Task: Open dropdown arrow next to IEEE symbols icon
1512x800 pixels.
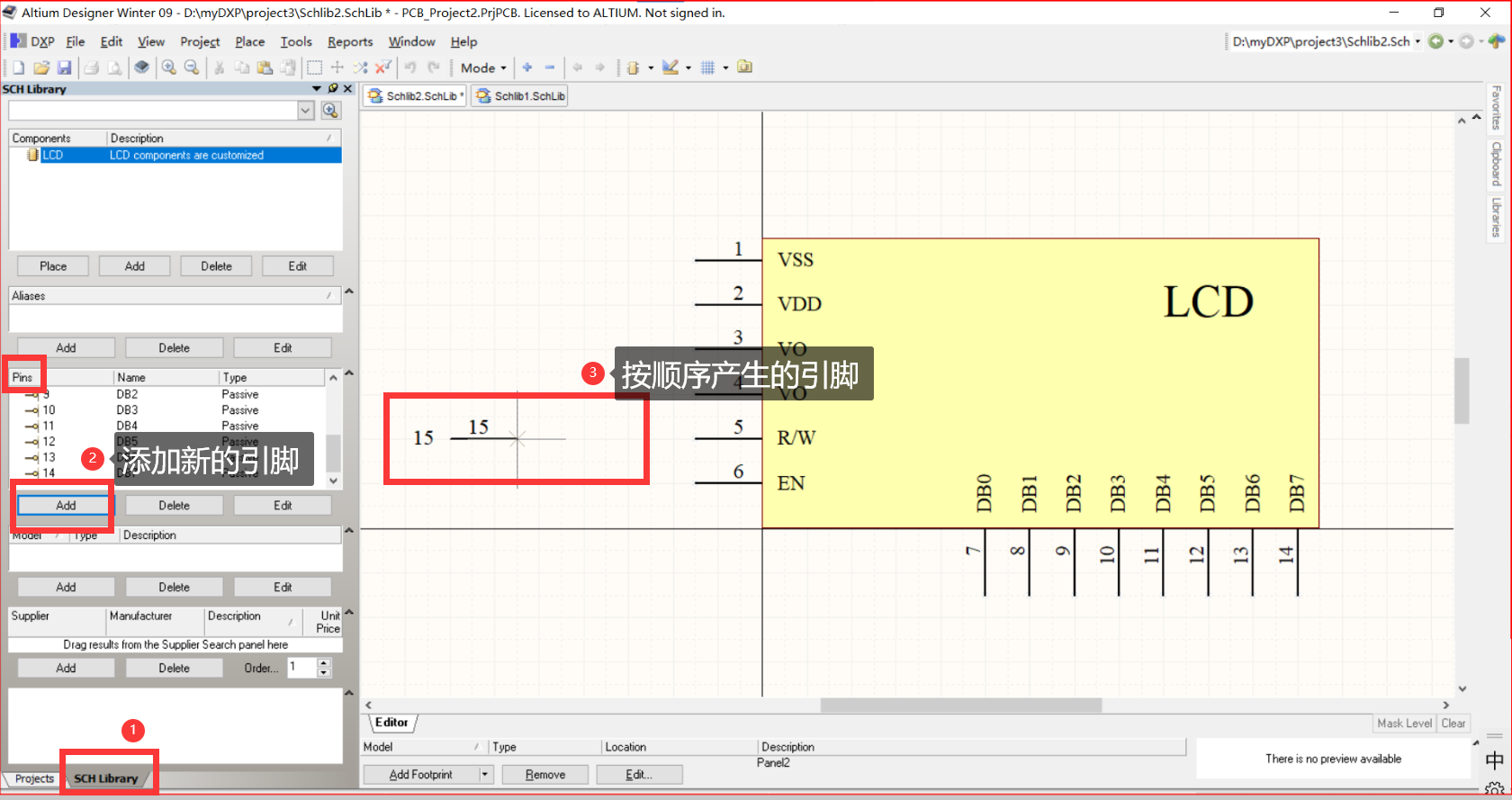Action: pos(651,67)
